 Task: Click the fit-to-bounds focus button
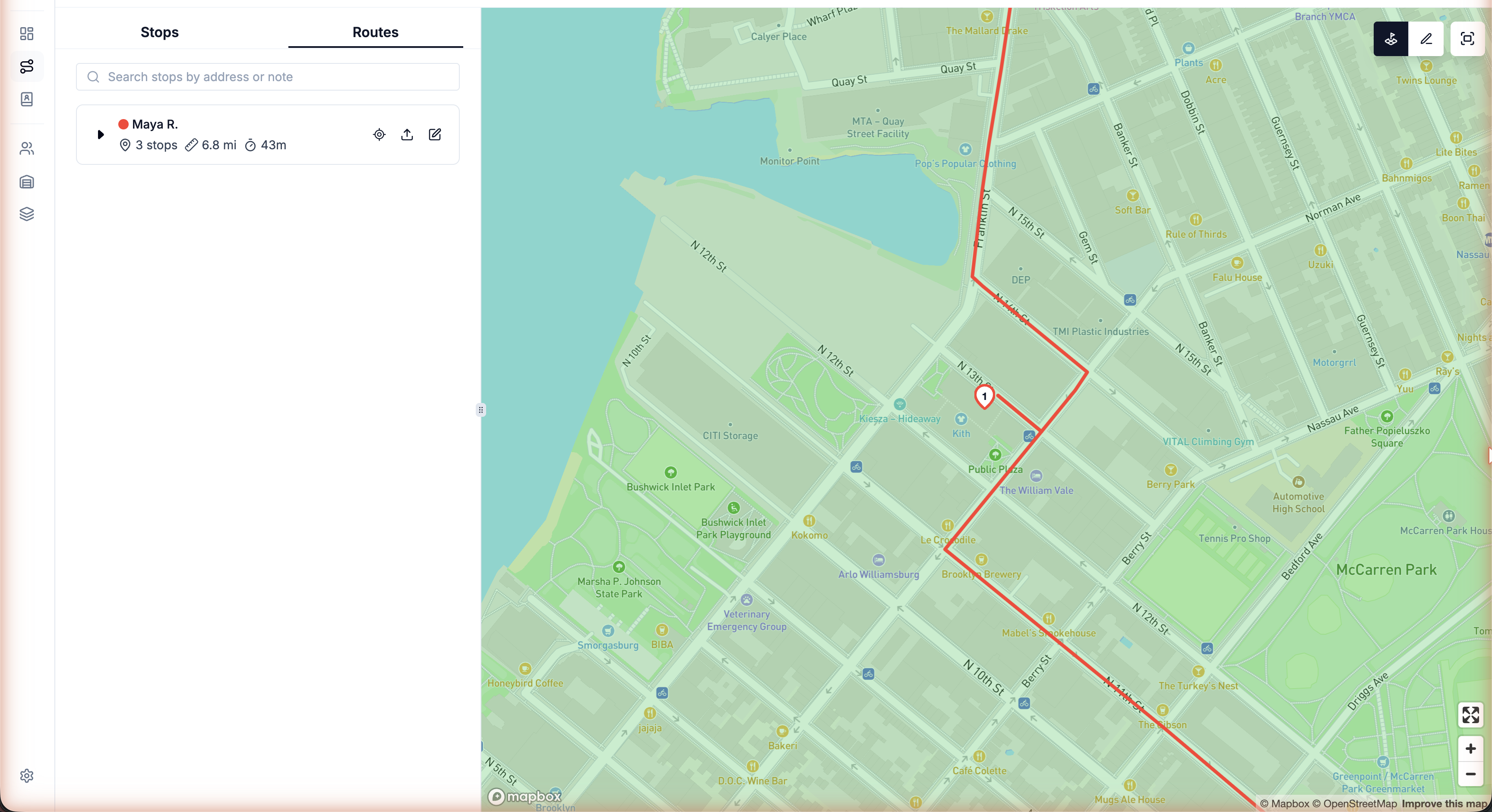(x=1467, y=39)
